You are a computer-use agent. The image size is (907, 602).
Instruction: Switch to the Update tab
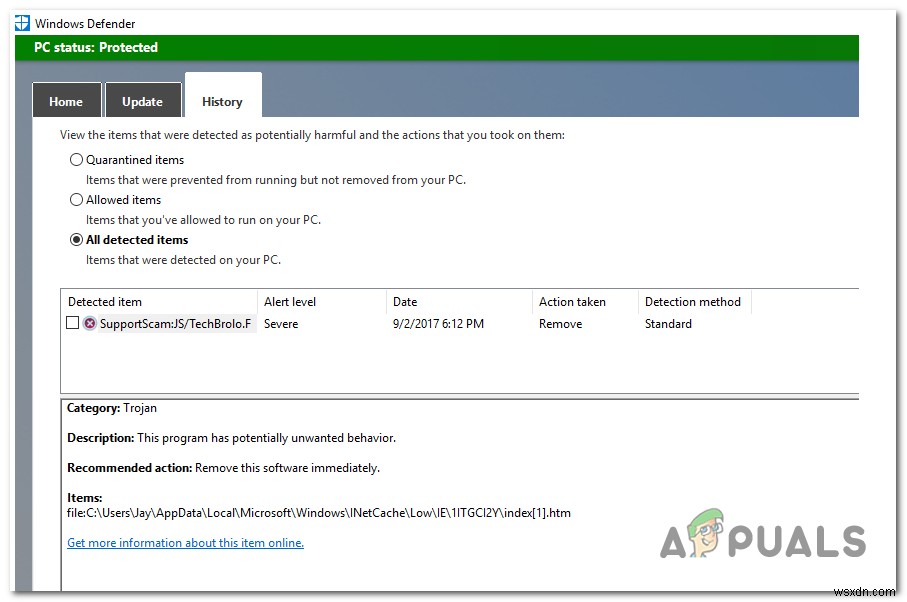click(x=143, y=101)
